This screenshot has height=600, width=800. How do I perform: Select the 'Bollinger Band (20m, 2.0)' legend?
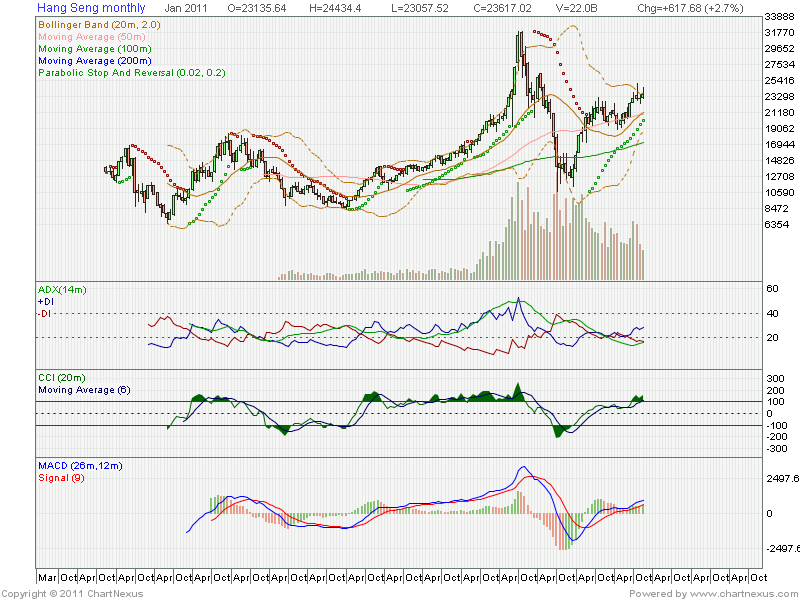(99, 24)
